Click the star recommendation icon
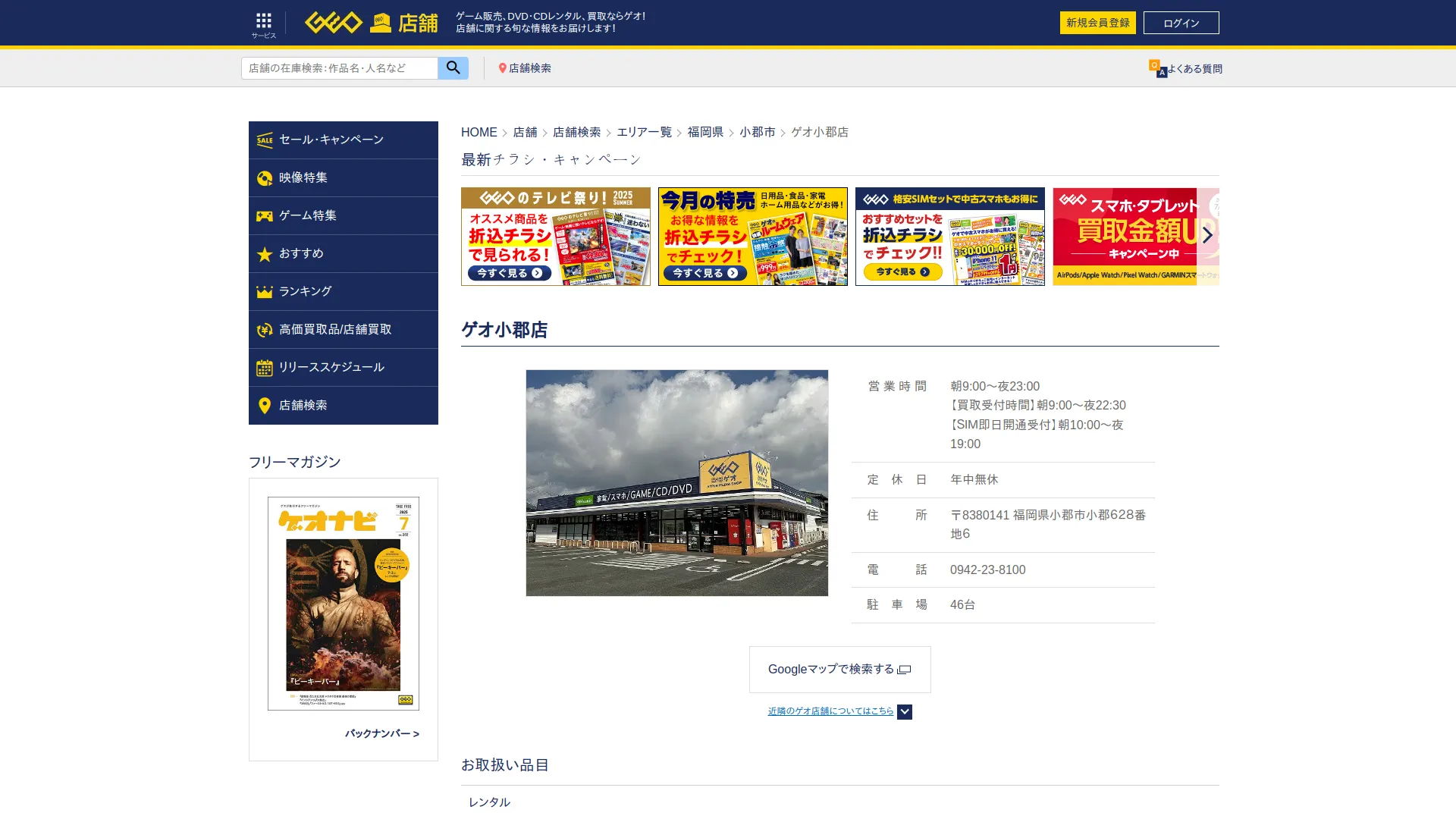Screen dimensions: 1456x819 click(x=265, y=254)
